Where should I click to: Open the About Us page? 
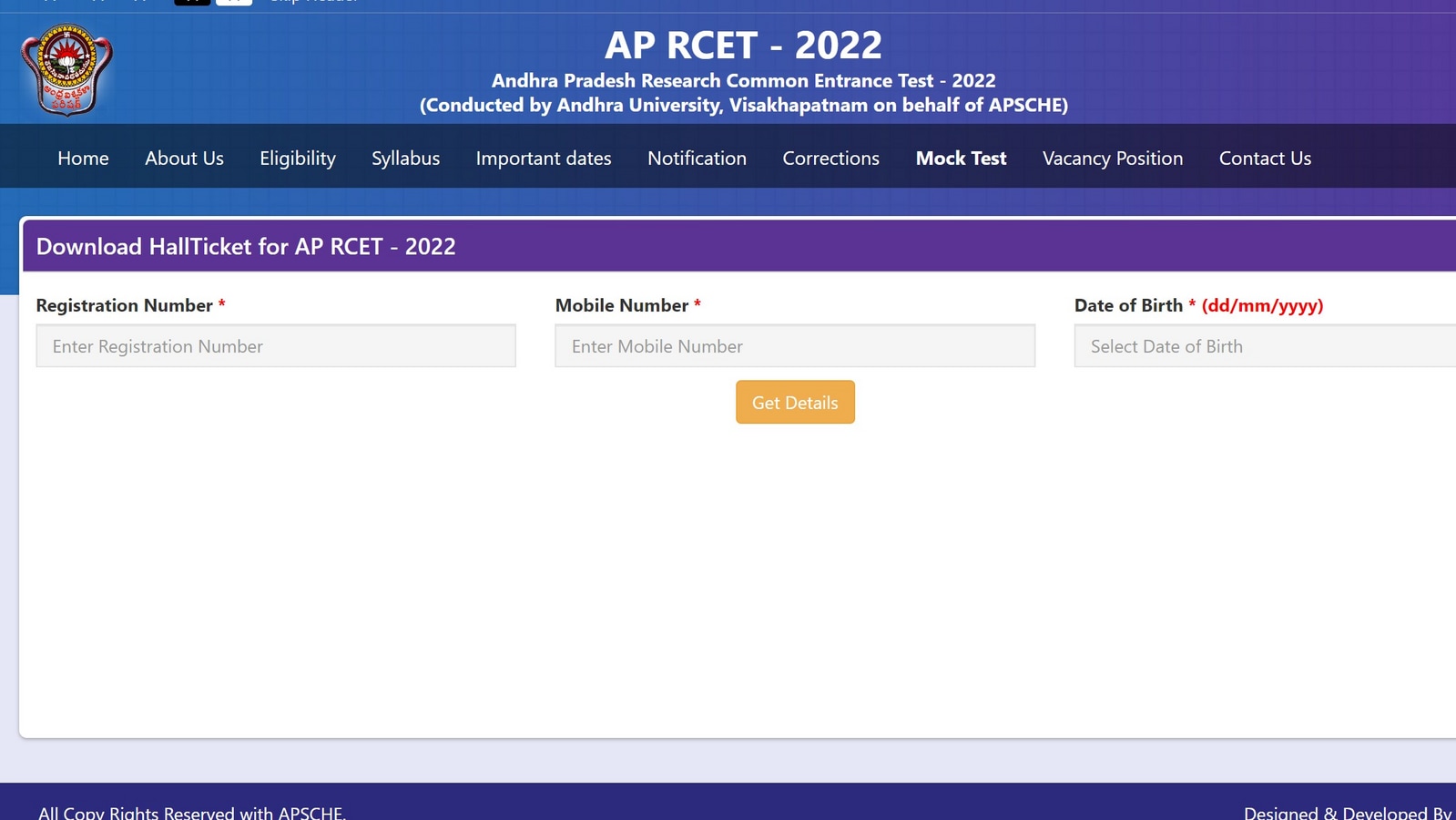[184, 158]
